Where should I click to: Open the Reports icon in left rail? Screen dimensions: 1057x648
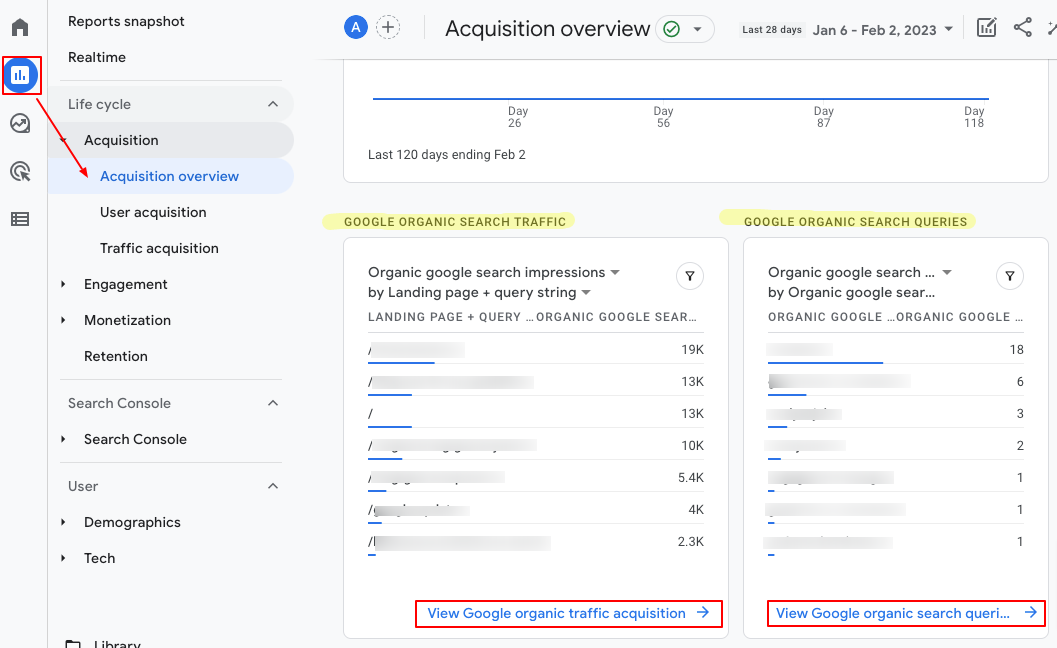20,76
